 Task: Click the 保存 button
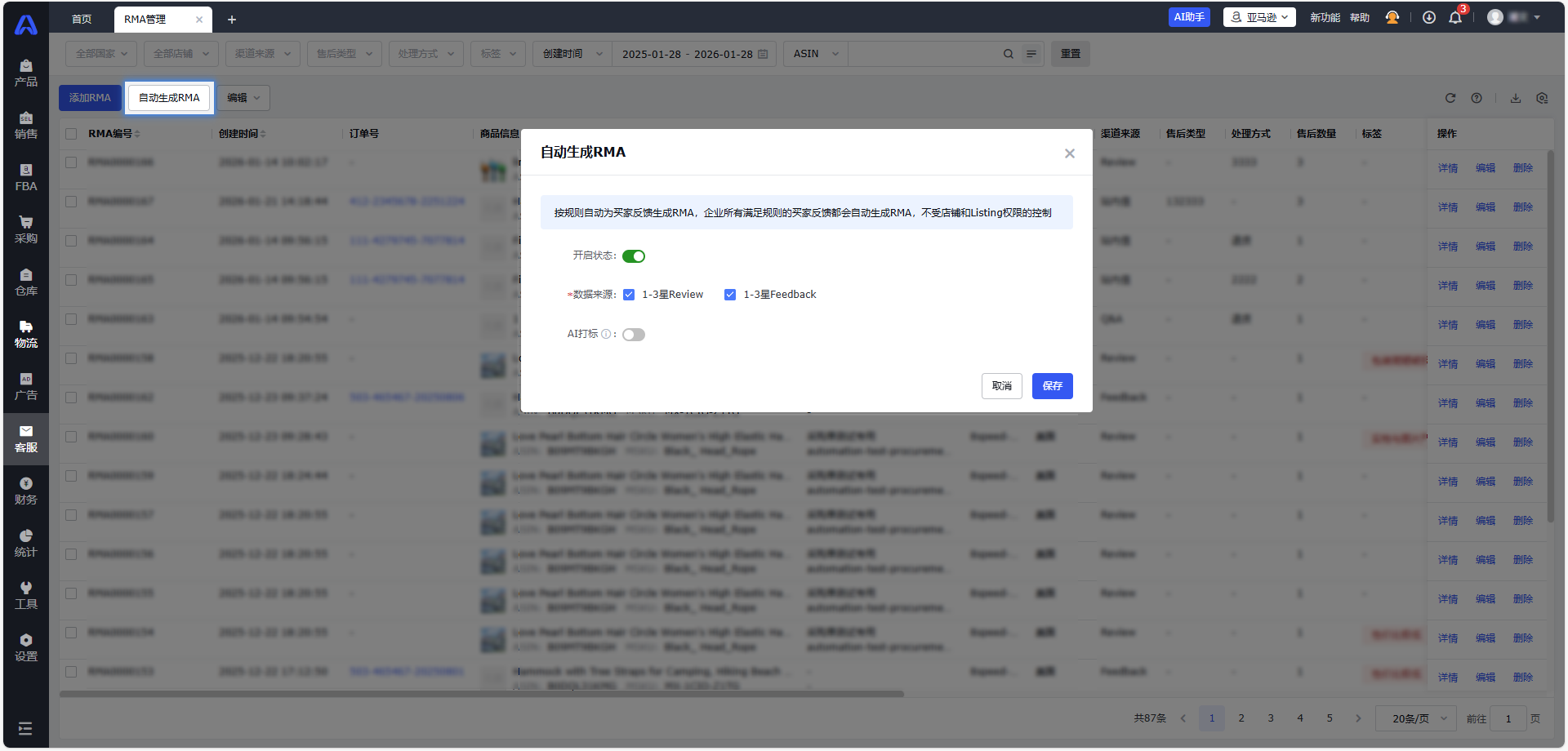coord(1052,386)
